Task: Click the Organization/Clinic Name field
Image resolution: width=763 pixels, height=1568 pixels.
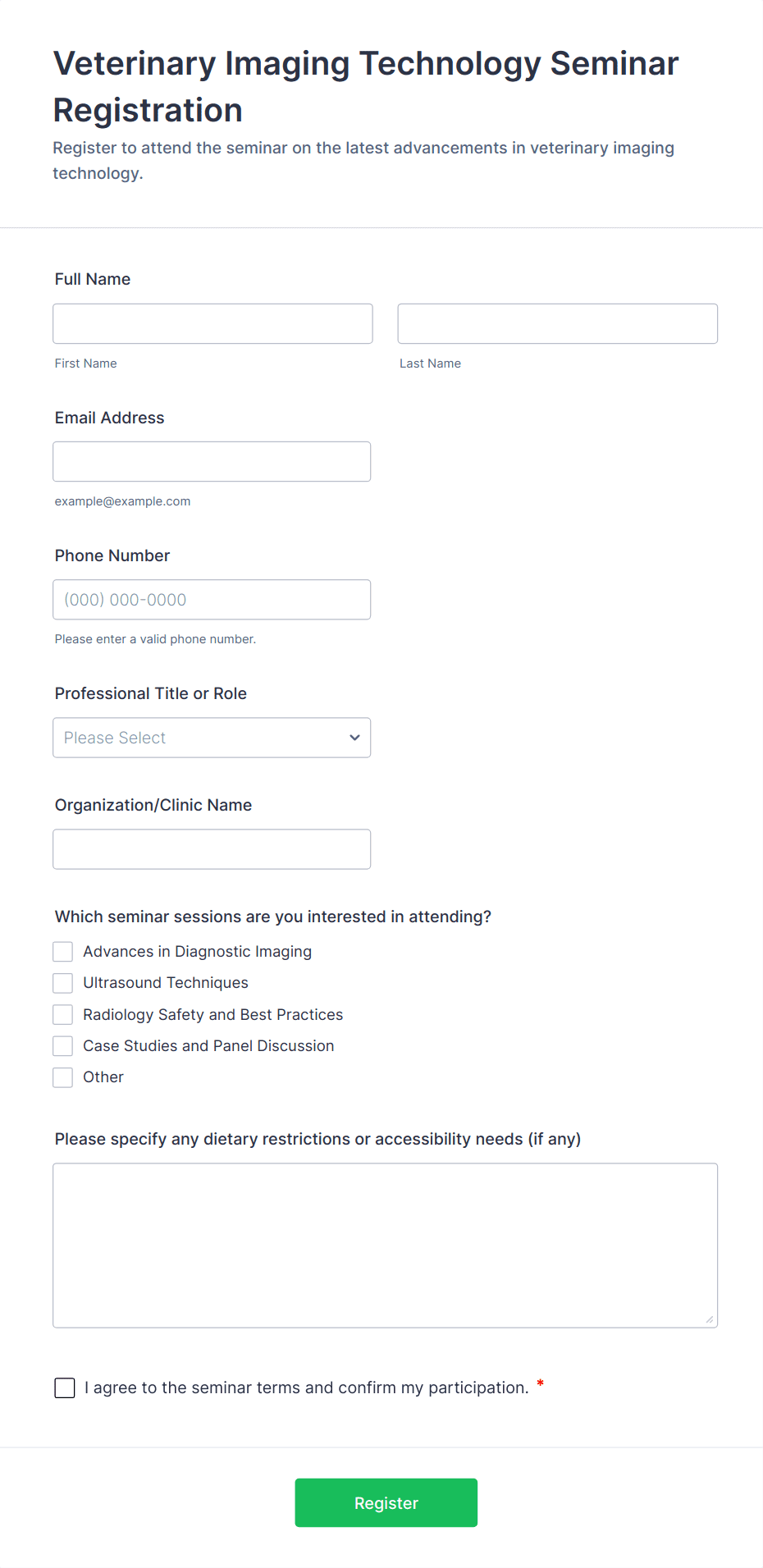Action: coord(212,848)
